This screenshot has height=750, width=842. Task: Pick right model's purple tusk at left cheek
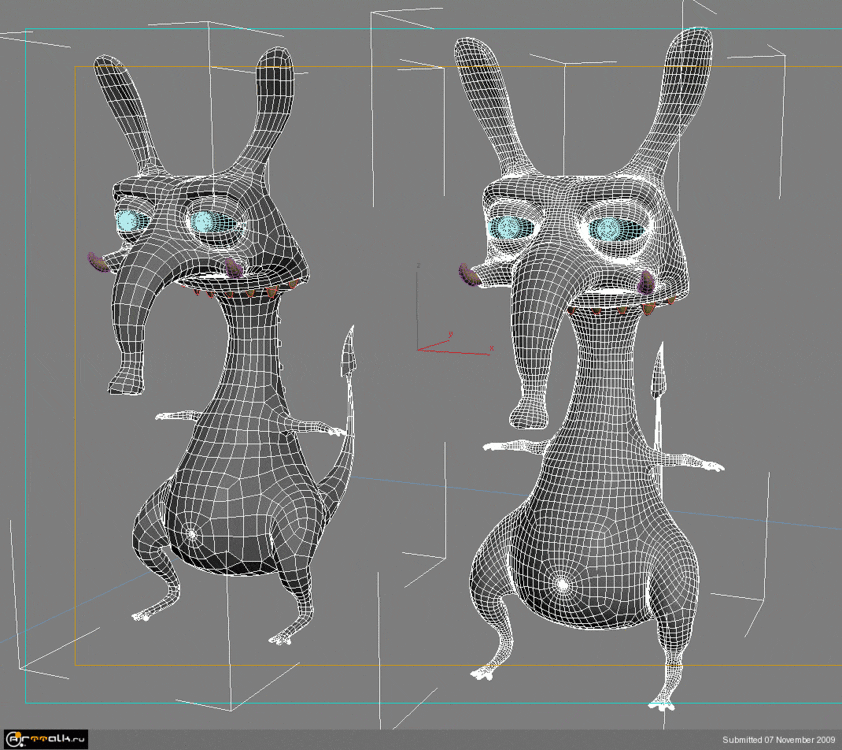pos(468,275)
